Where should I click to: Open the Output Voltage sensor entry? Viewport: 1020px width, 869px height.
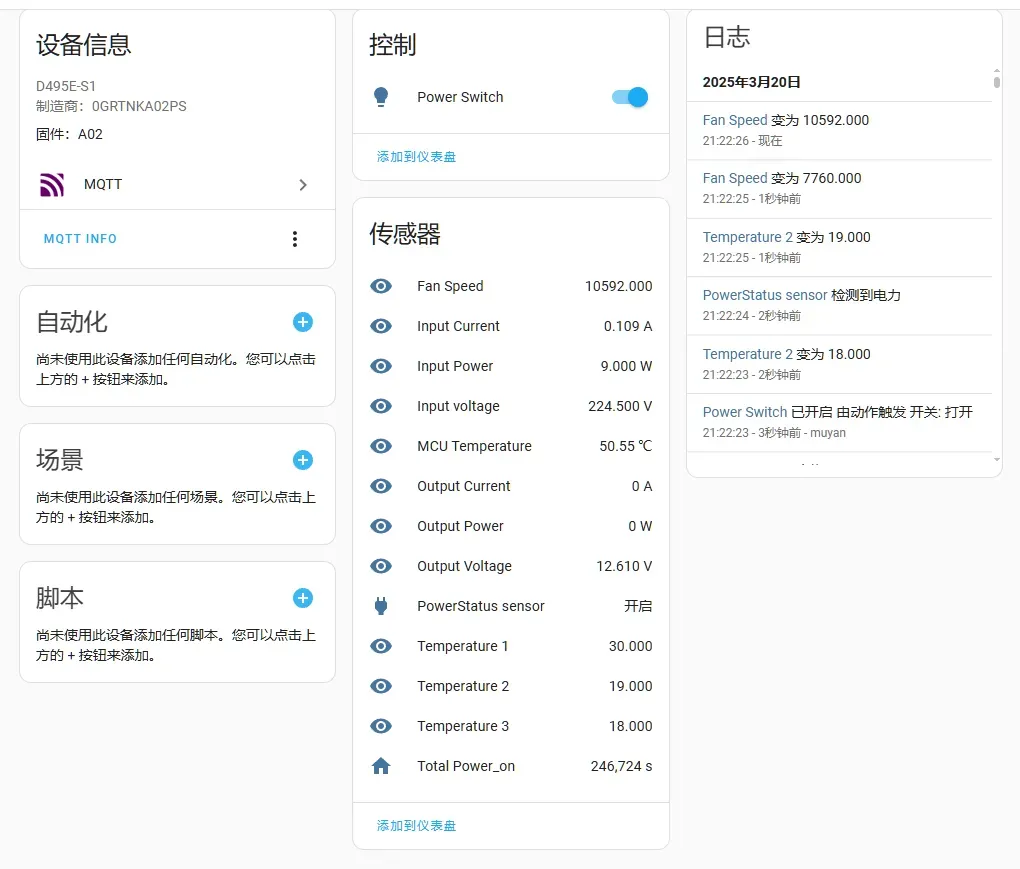pos(510,566)
